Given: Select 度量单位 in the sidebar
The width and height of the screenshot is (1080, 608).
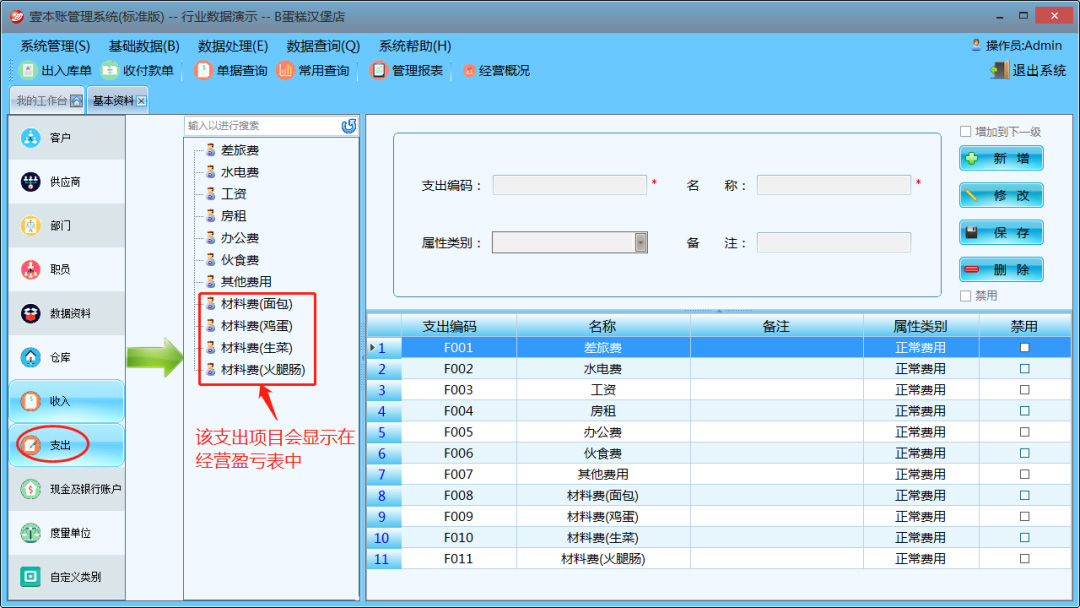Looking at the screenshot, I should click(x=67, y=533).
